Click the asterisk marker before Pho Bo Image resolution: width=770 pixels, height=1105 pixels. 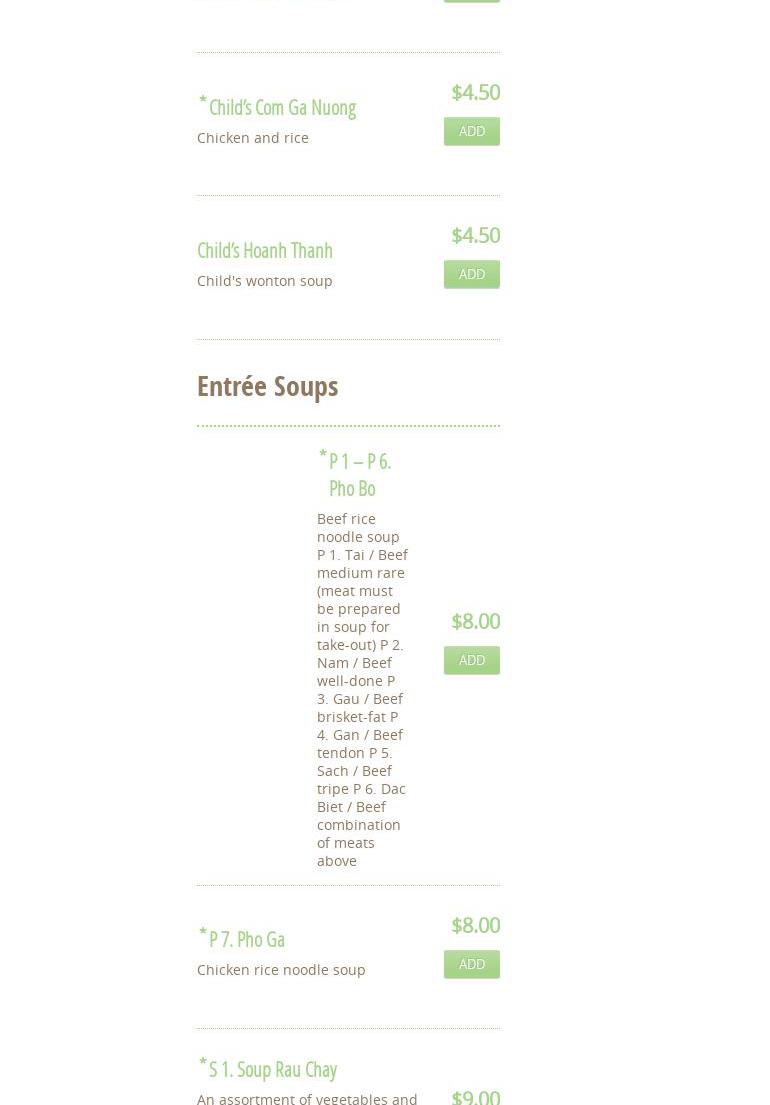click(x=323, y=455)
